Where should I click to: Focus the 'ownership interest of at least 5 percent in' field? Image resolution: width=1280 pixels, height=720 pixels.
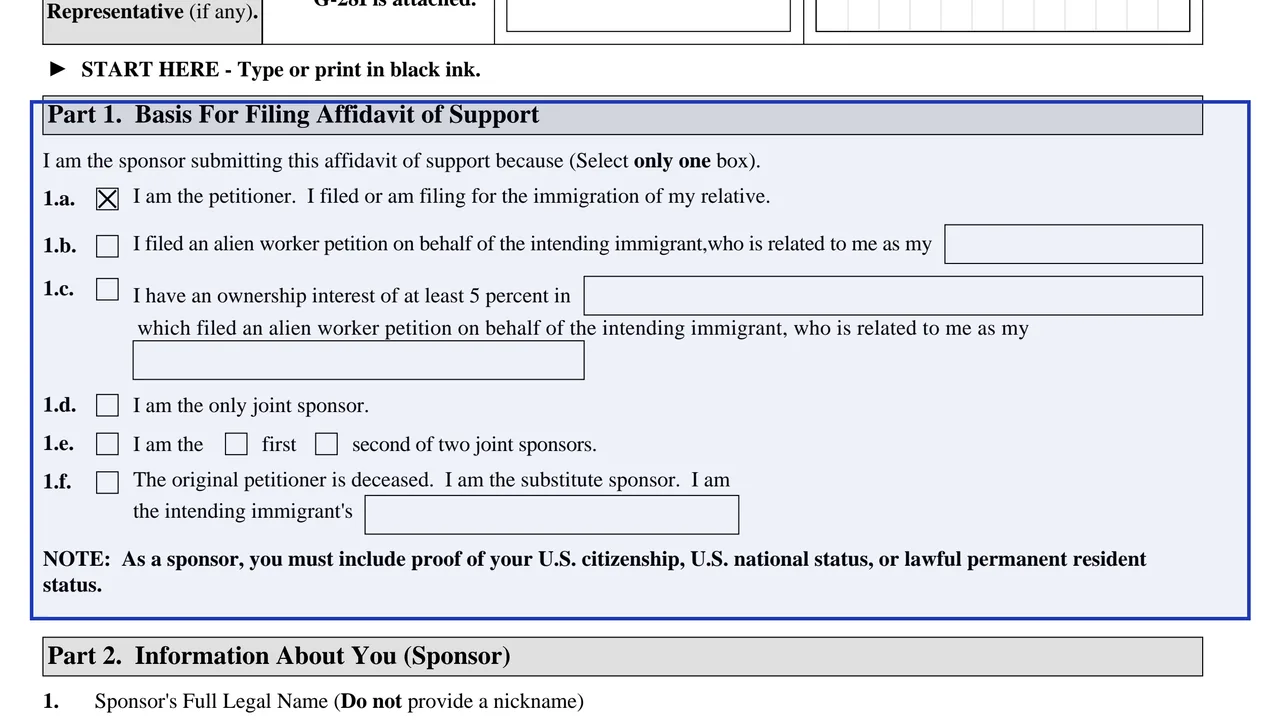tap(893, 296)
